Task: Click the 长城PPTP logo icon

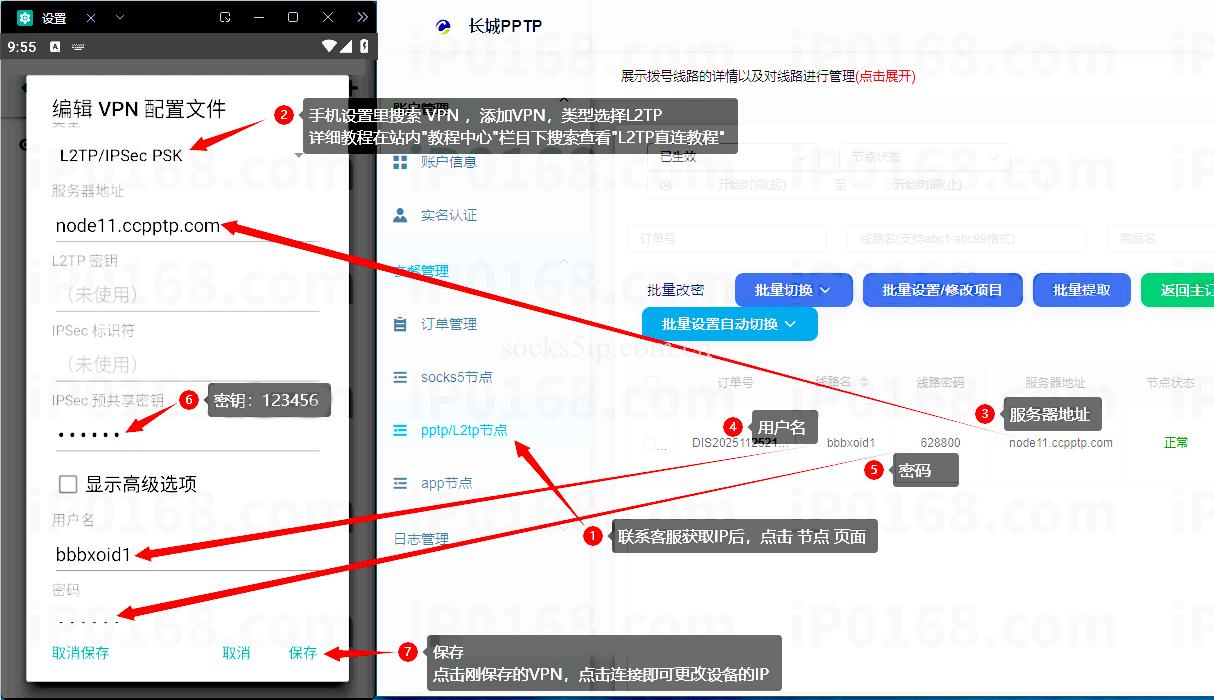Action: point(444,27)
